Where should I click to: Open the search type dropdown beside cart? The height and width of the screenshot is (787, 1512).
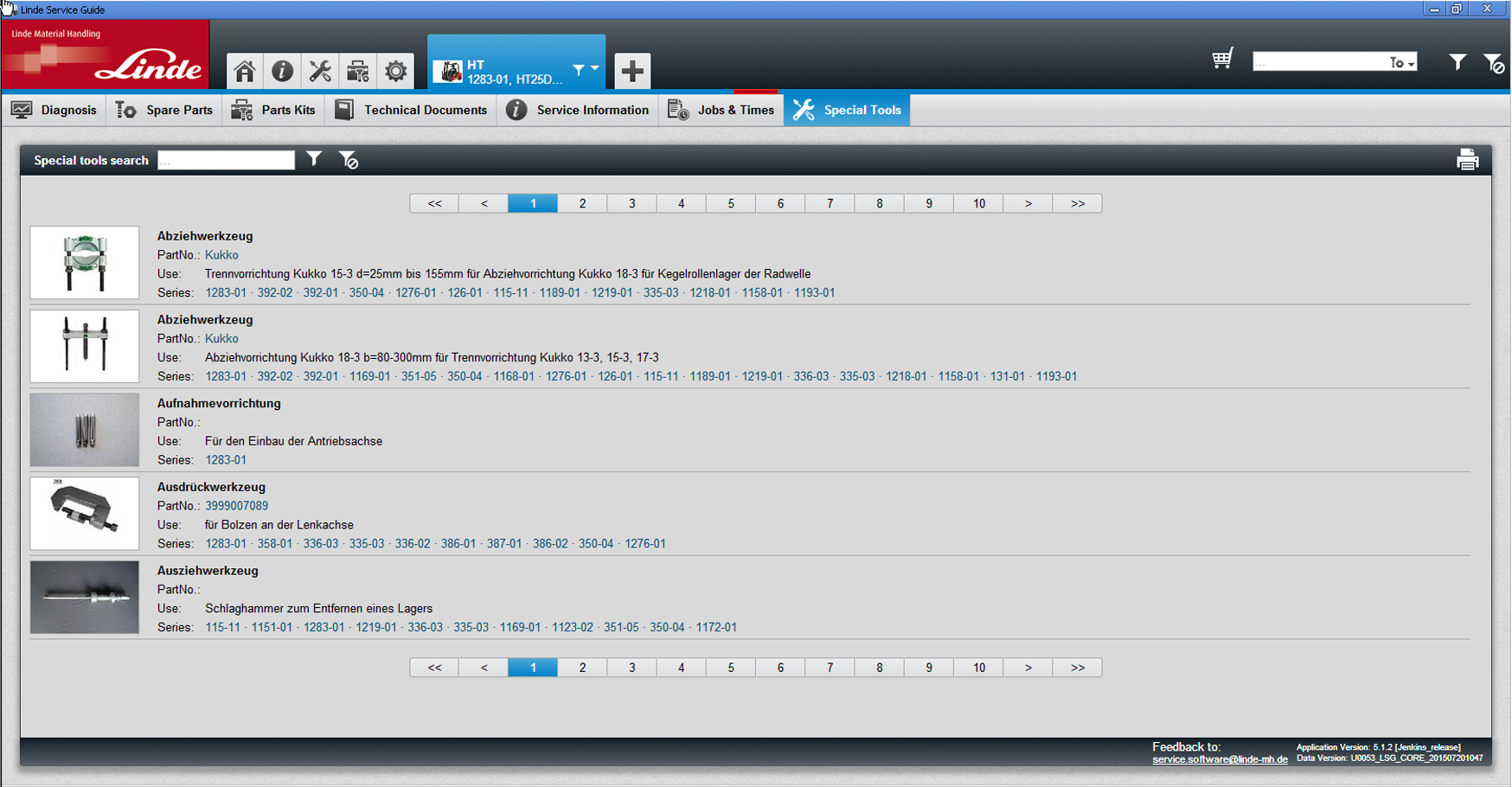(1401, 62)
